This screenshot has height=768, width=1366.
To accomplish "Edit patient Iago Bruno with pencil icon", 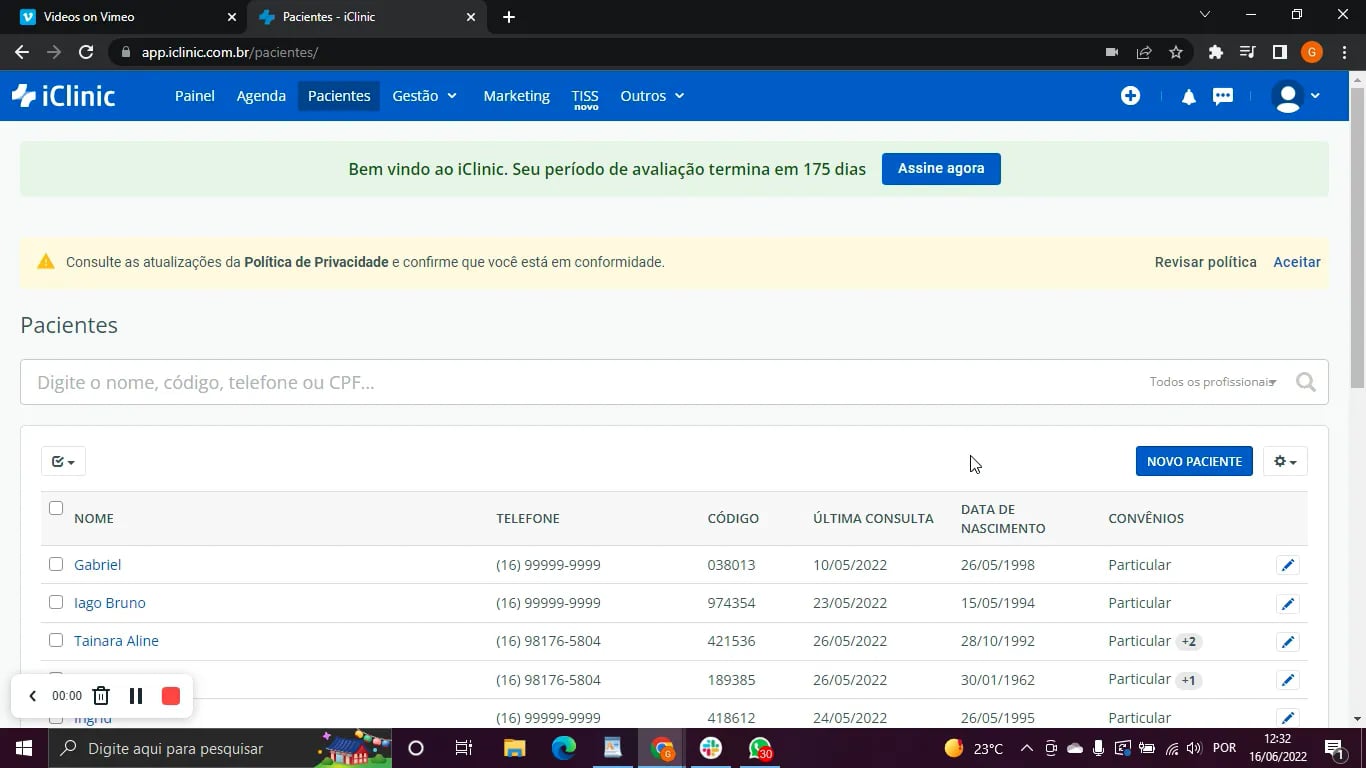I will click(1288, 603).
